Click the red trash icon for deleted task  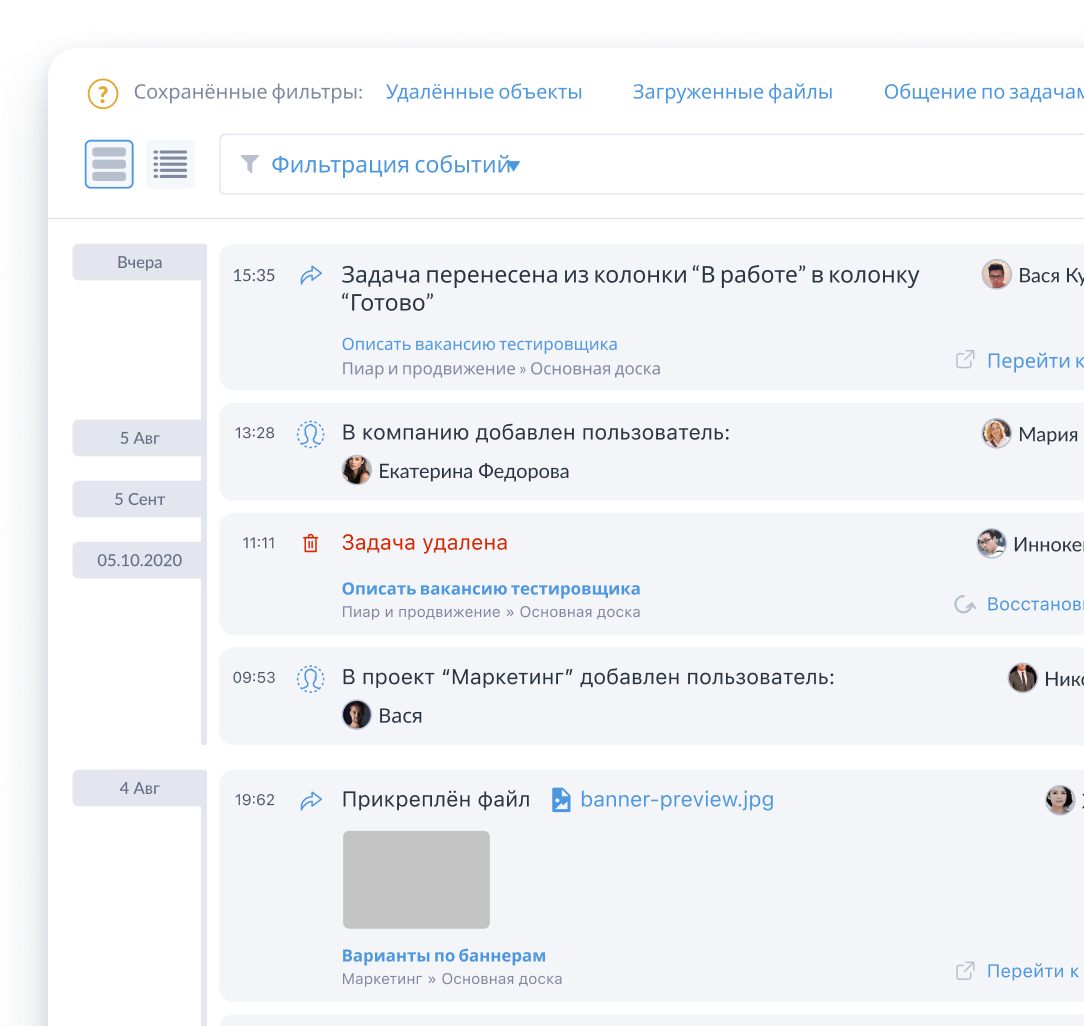point(311,543)
